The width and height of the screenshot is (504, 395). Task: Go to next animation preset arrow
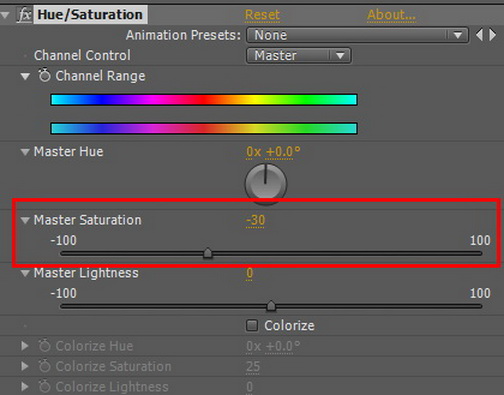coord(492,35)
